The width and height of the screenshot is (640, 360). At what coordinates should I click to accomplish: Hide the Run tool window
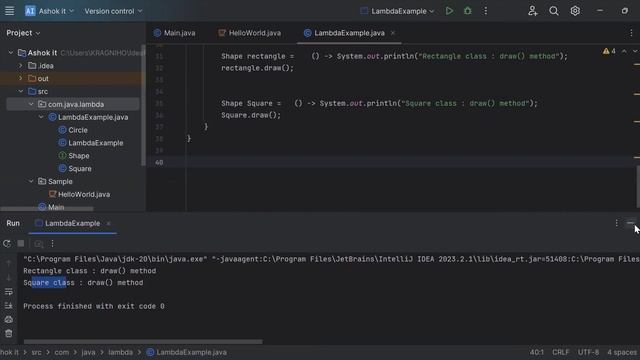tap(631, 223)
